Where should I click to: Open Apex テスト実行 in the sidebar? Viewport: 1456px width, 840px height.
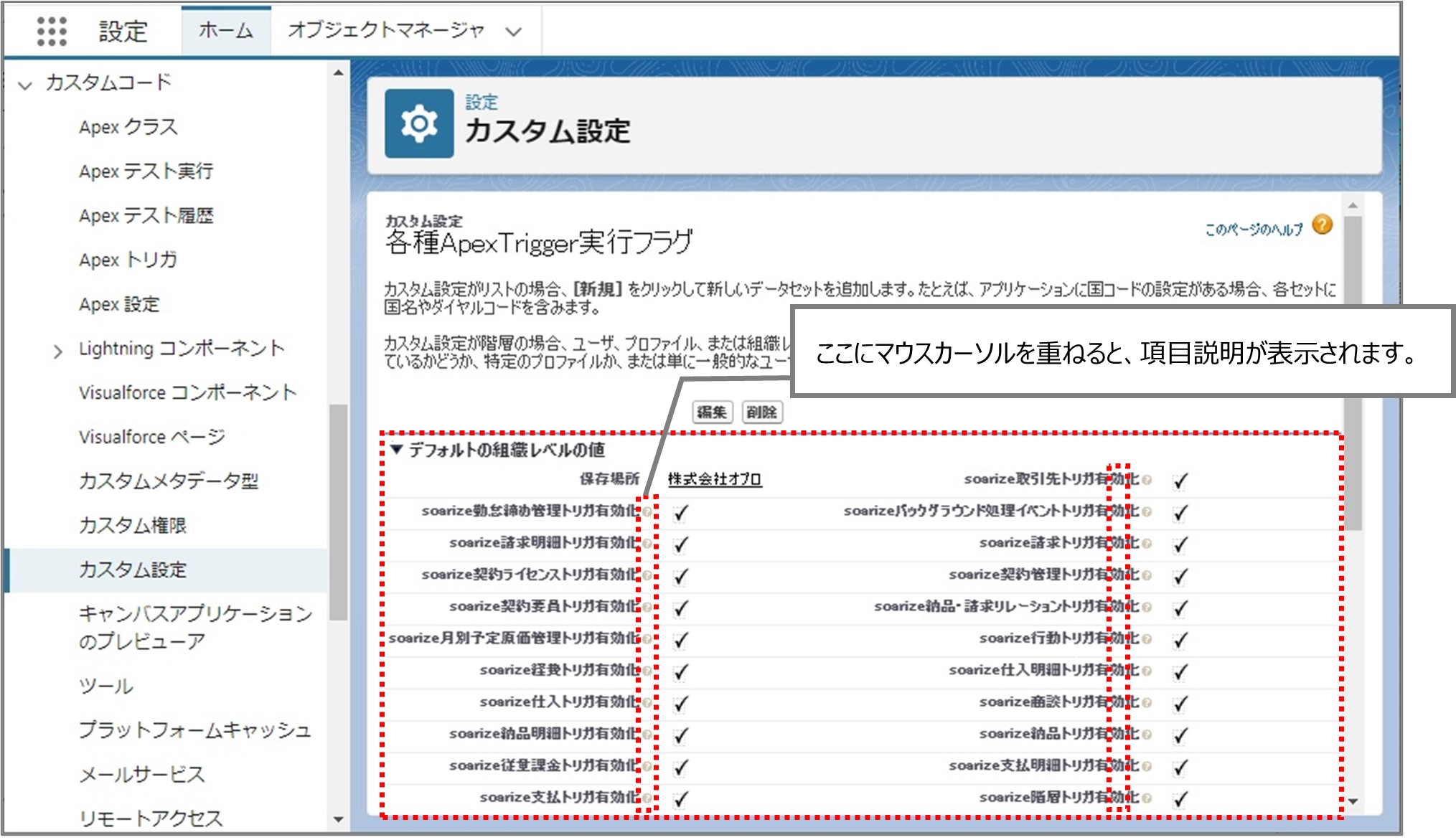[x=146, y=171]
